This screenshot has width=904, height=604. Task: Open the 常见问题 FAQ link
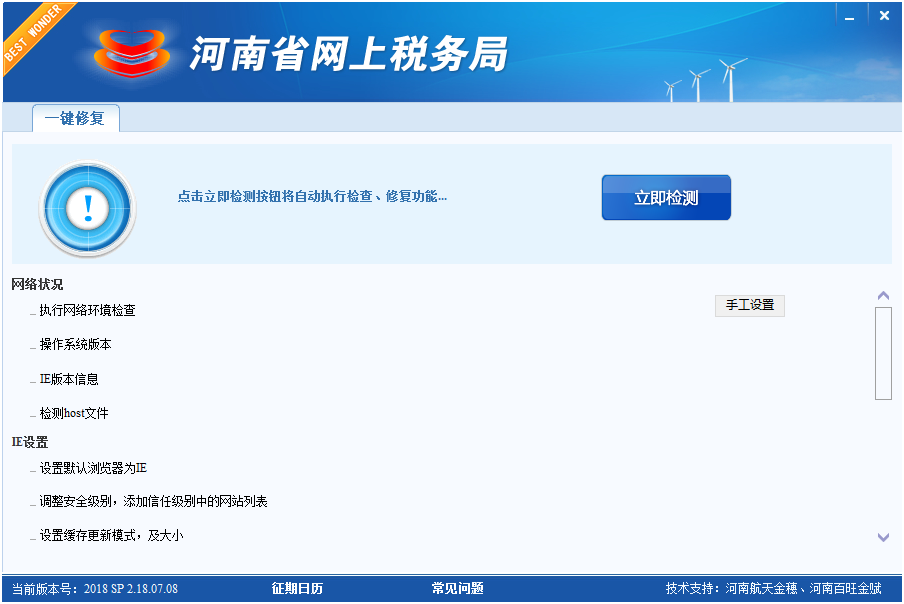(457, 588)
